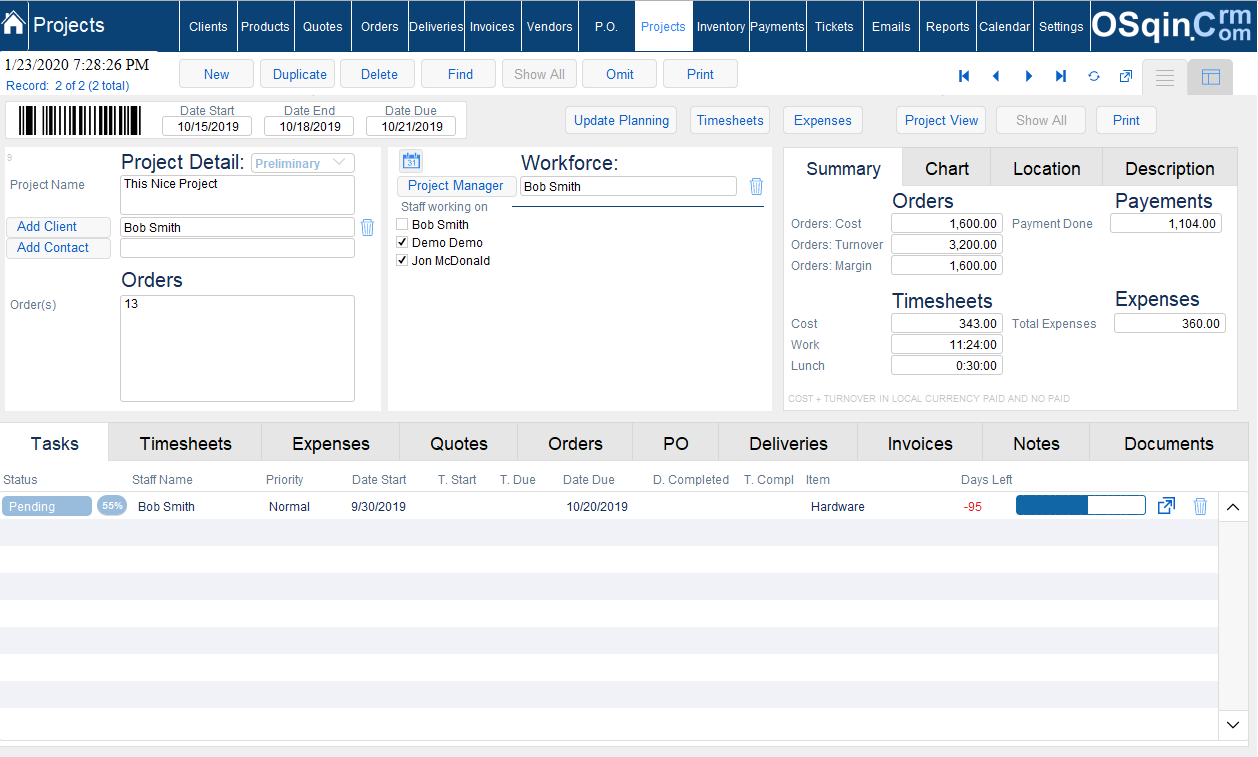Open the Deliveries tab
1258x757 pixels.
tap(788, 443)
